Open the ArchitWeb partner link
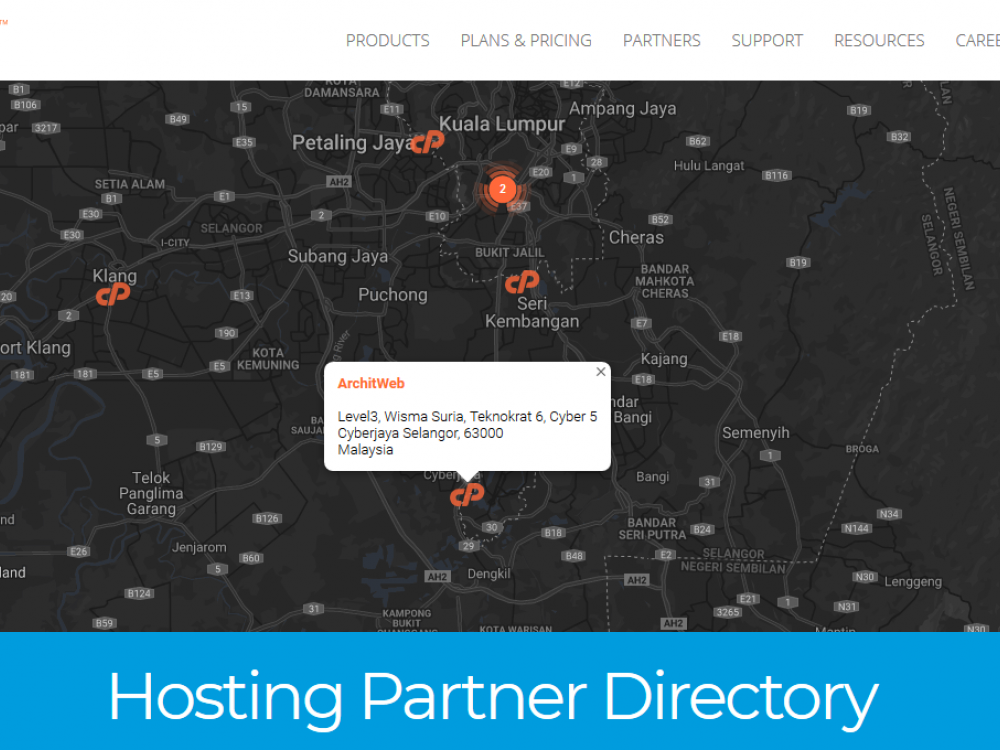1000x750 pixels. [371, 383]
